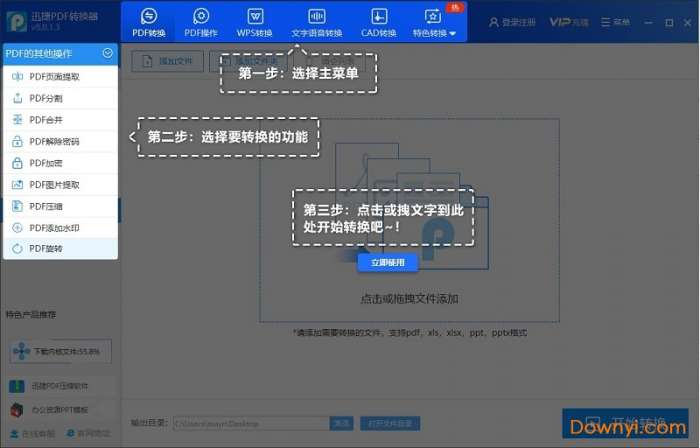Select the PDF加密 lock item

point(60,163)
